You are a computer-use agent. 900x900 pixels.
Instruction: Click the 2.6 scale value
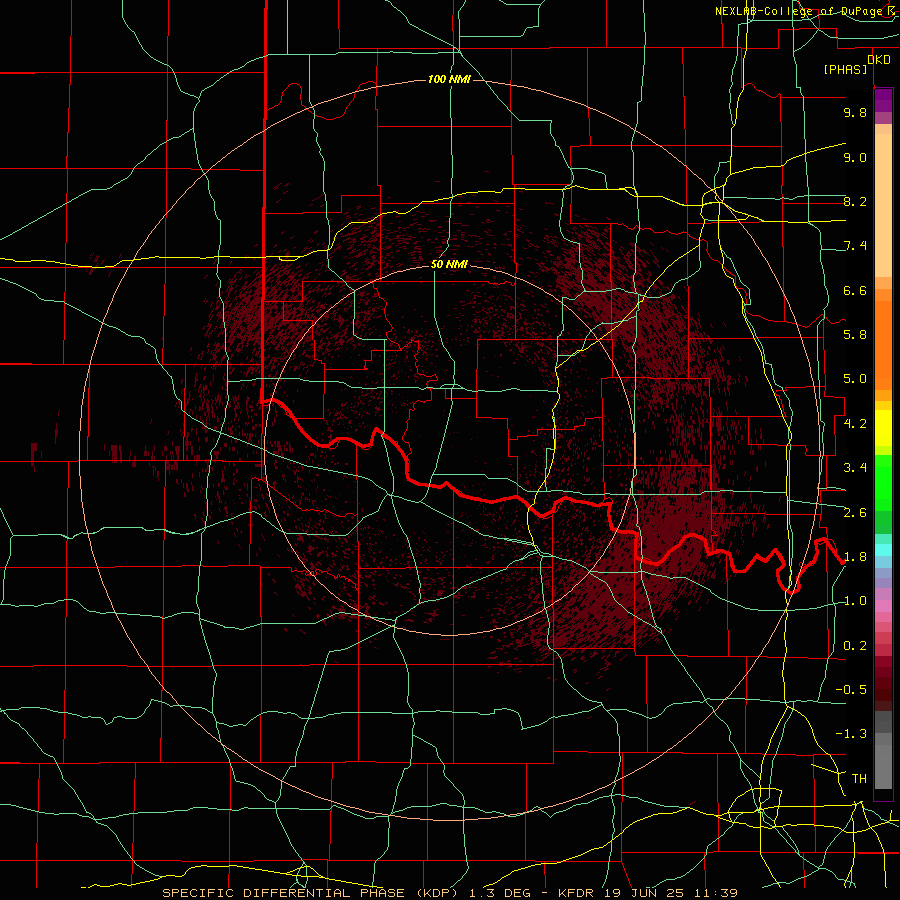pyautogui.click(x=855, y=513)
